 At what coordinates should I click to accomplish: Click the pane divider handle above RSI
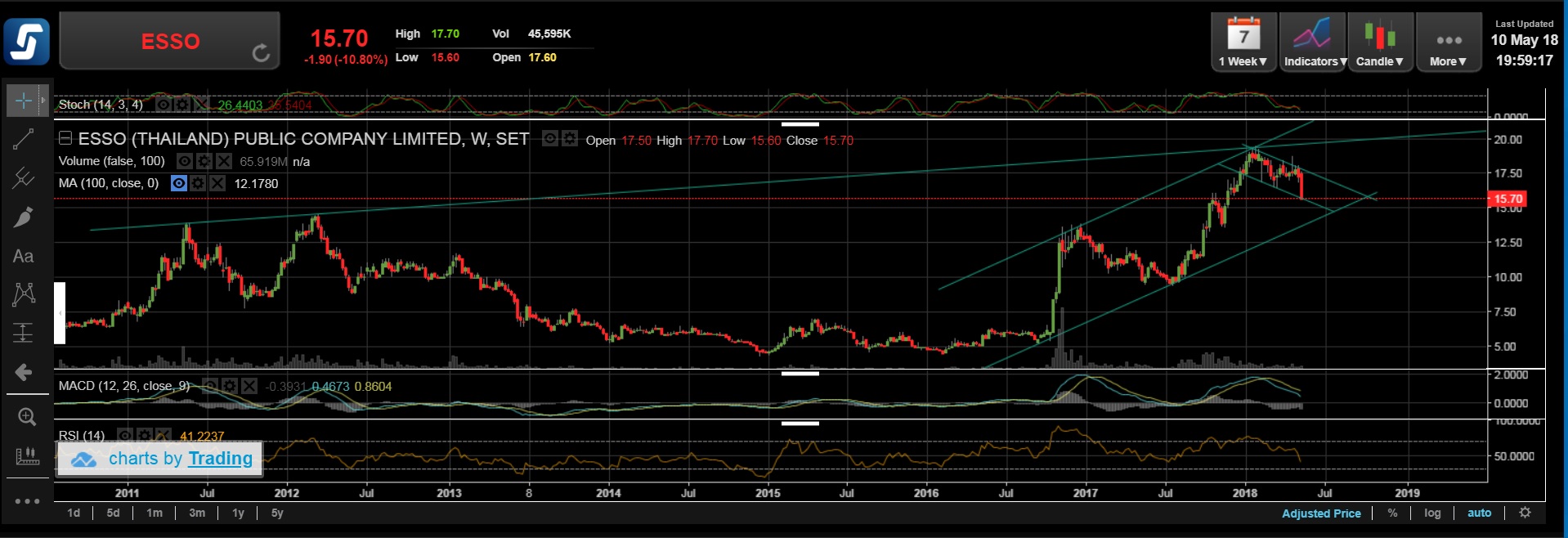pyautogui.click(x=800, y=424)
